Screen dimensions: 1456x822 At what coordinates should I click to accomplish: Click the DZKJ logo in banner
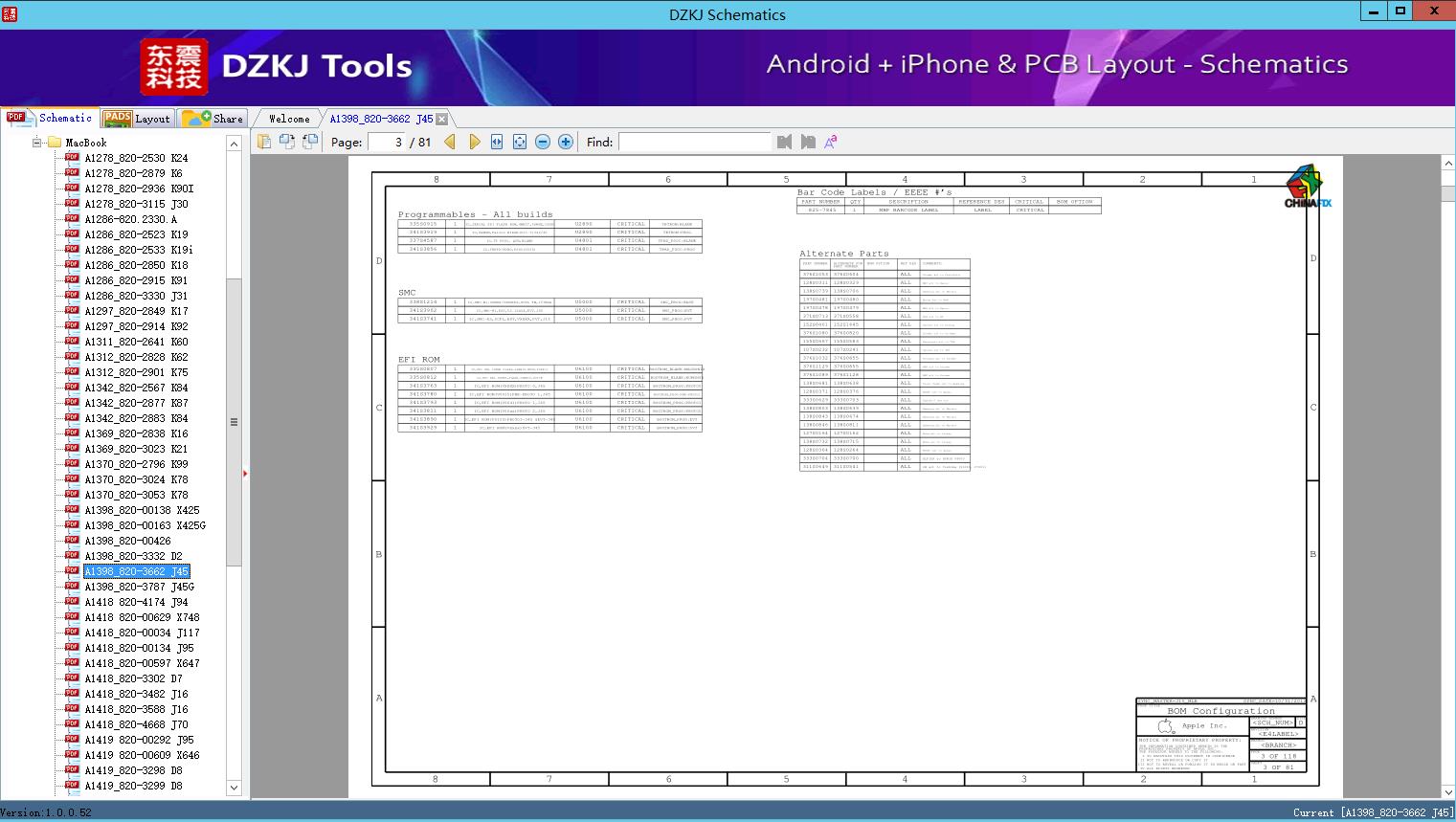pyautogui.click(x=174, y=67)
